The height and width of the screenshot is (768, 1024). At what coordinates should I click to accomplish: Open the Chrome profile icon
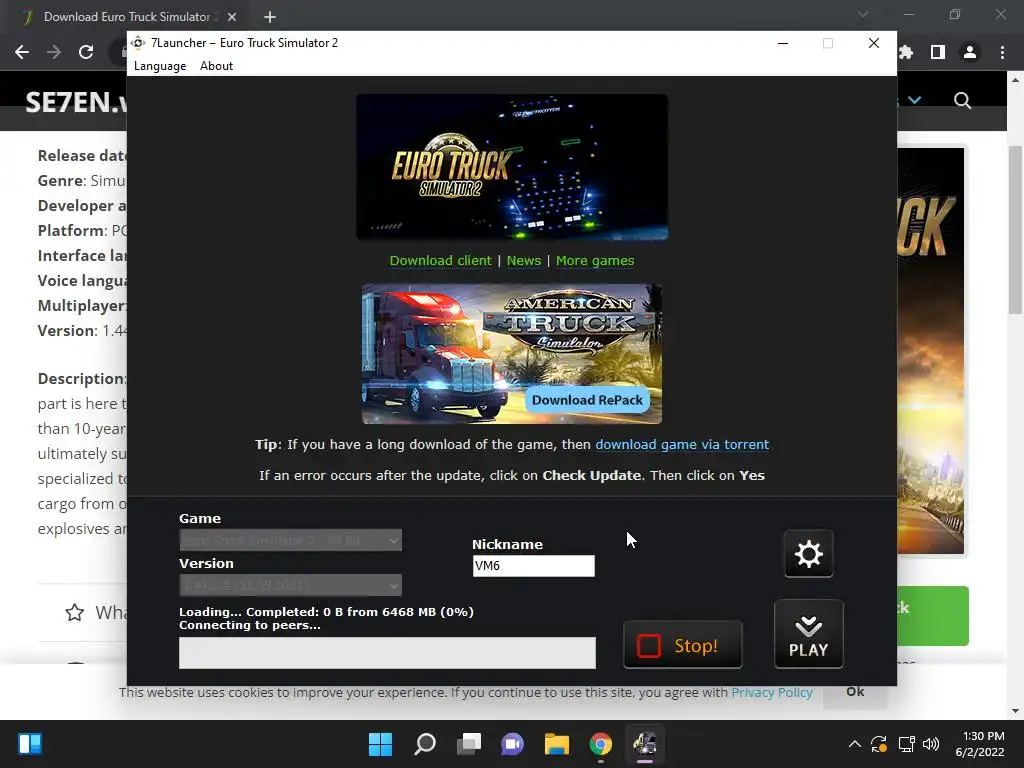[x=970, y=52]
